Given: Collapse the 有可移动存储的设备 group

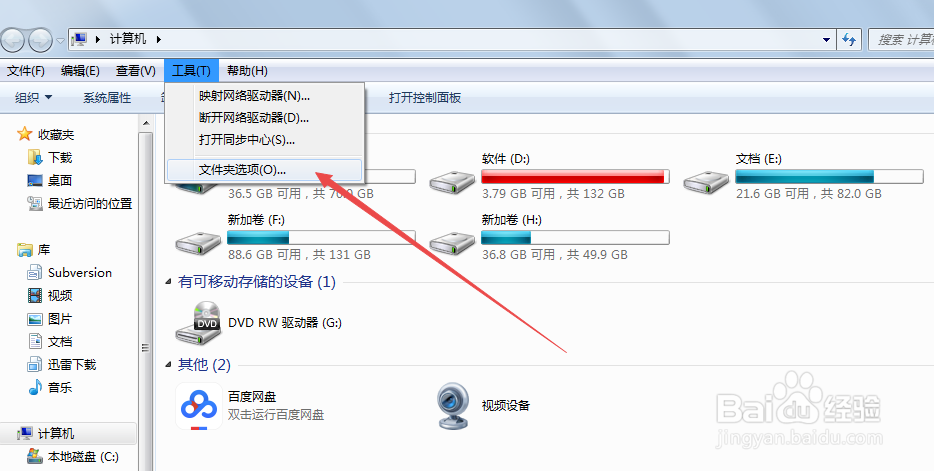Looking at the screenshot, I should 169,282.
